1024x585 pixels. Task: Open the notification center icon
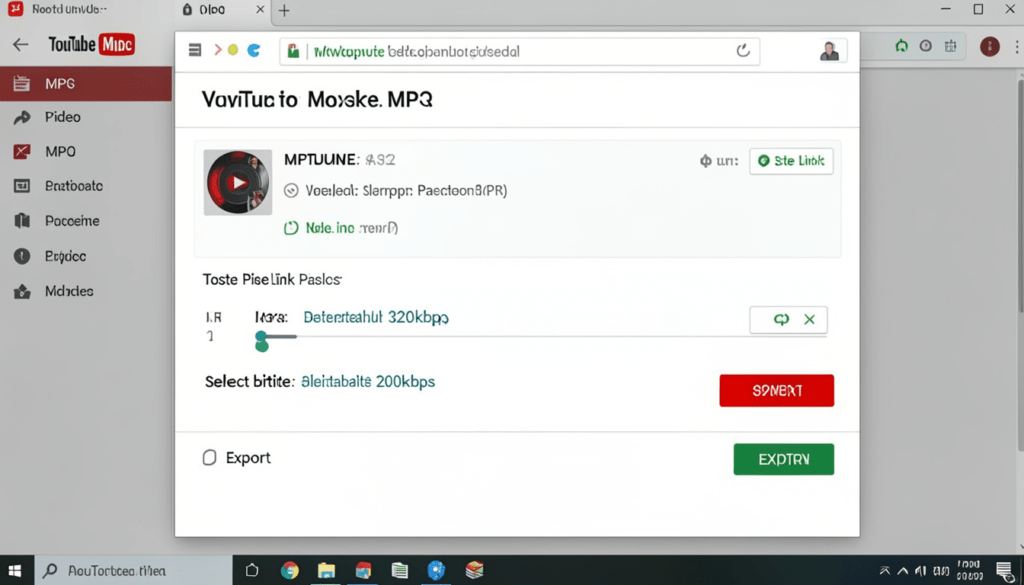tap(1006, 571)
